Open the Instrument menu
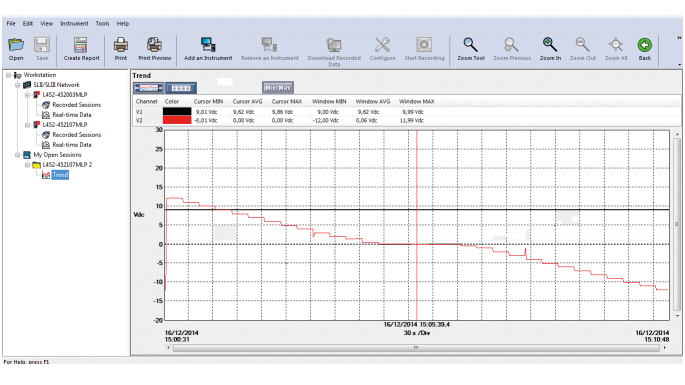 (x=74, y=24)
